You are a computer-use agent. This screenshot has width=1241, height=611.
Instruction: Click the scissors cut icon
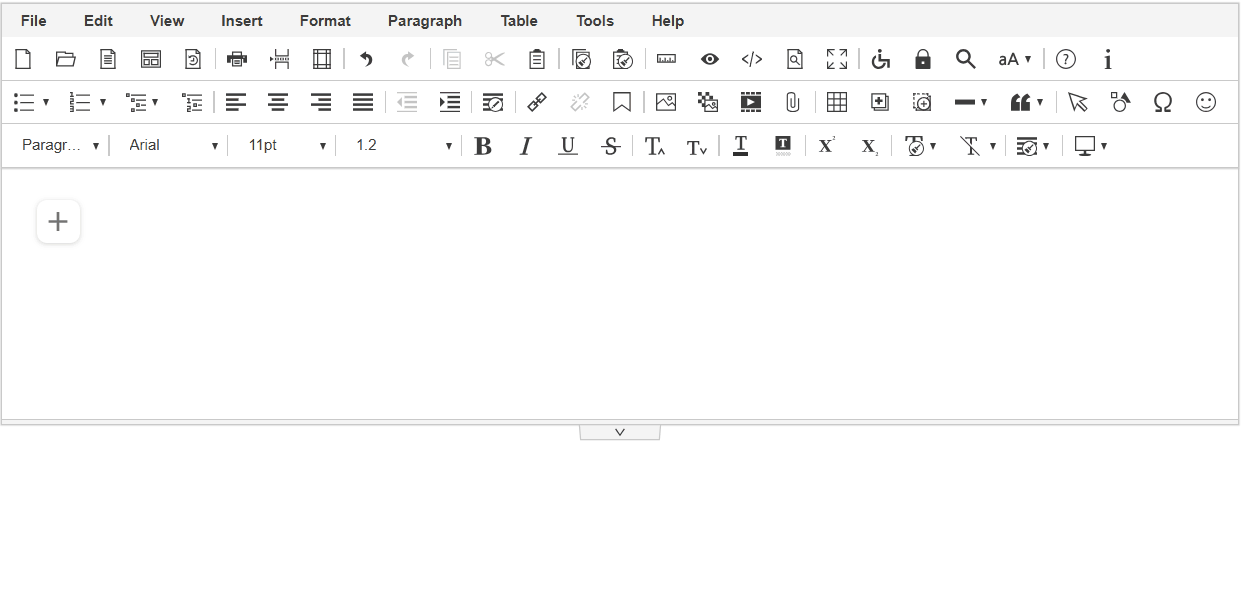[495, 59]
